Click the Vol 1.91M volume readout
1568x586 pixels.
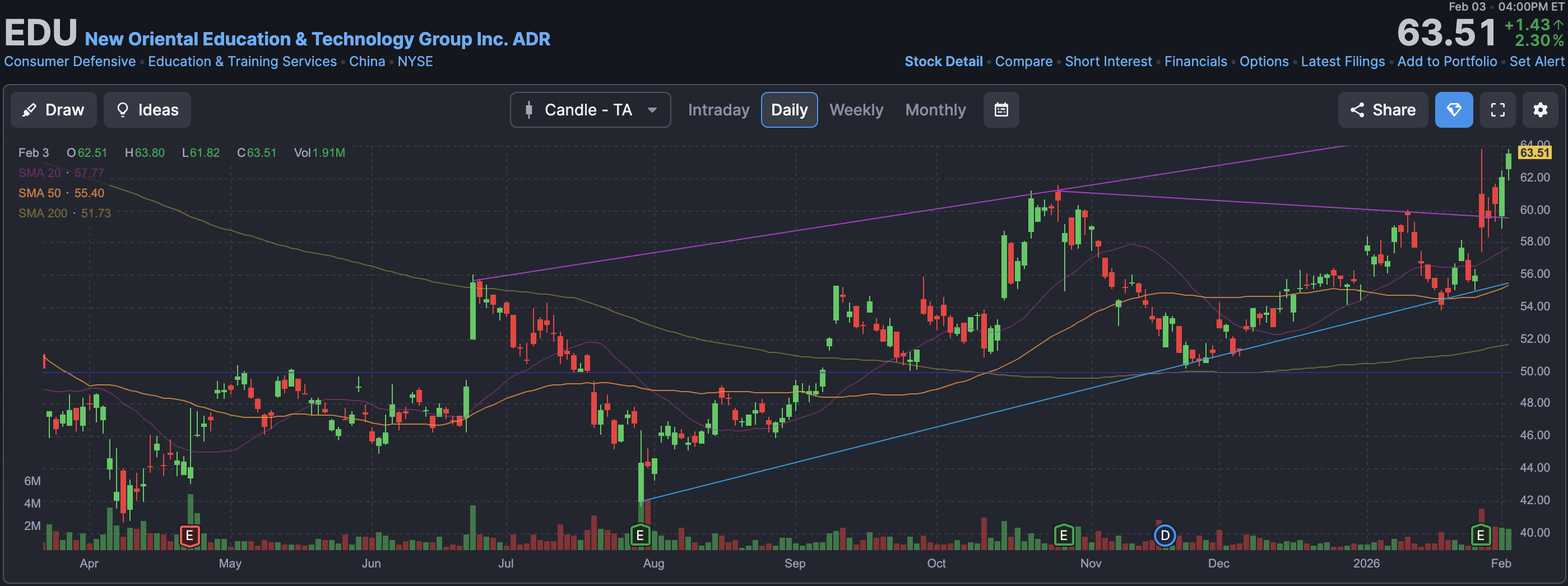[319, 153]
